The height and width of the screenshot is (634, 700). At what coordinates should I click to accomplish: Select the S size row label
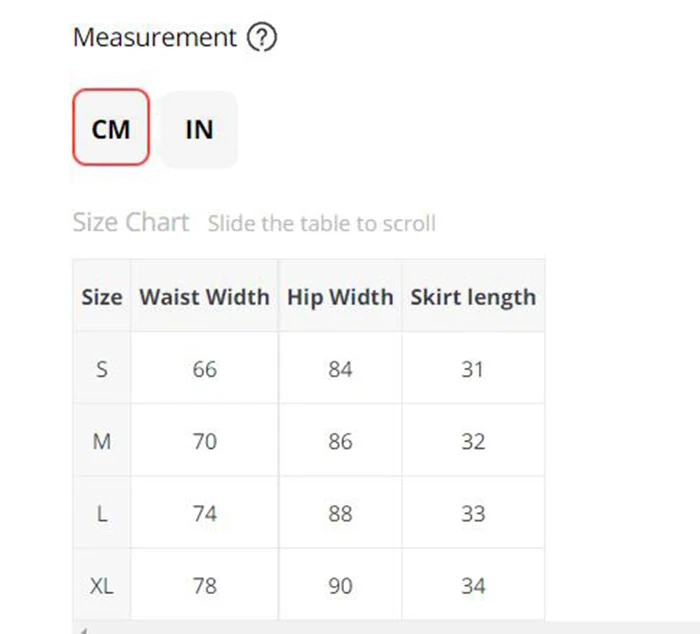(x=102, y=369)
